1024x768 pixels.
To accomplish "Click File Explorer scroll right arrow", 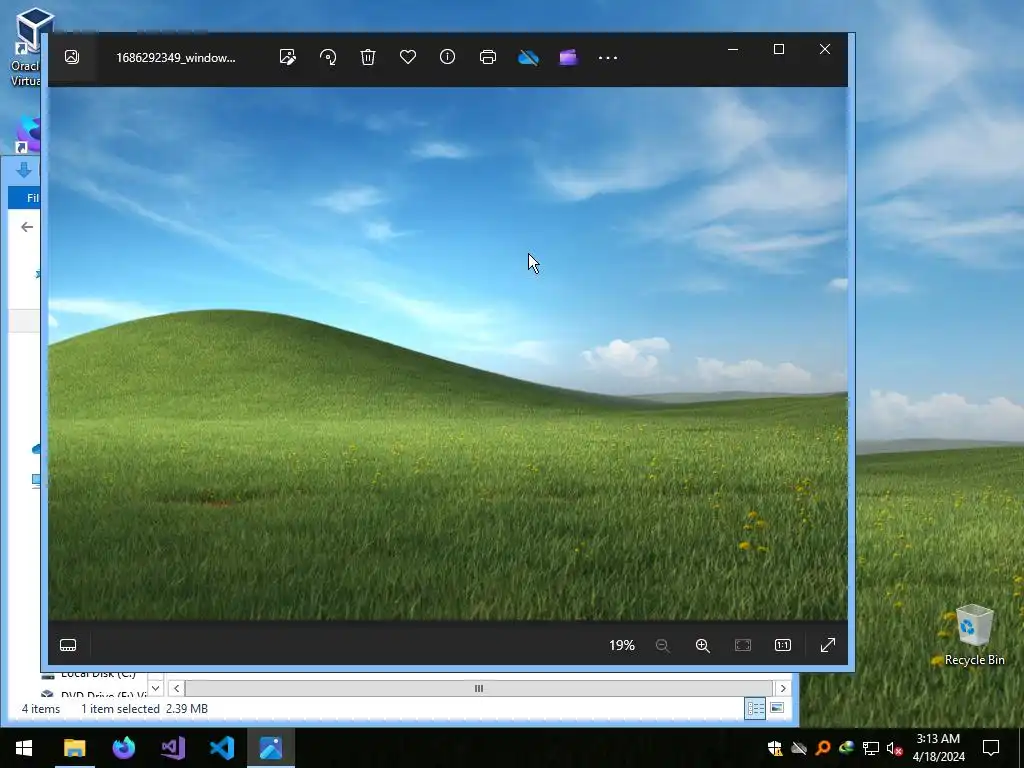I will tap(783, 688).
